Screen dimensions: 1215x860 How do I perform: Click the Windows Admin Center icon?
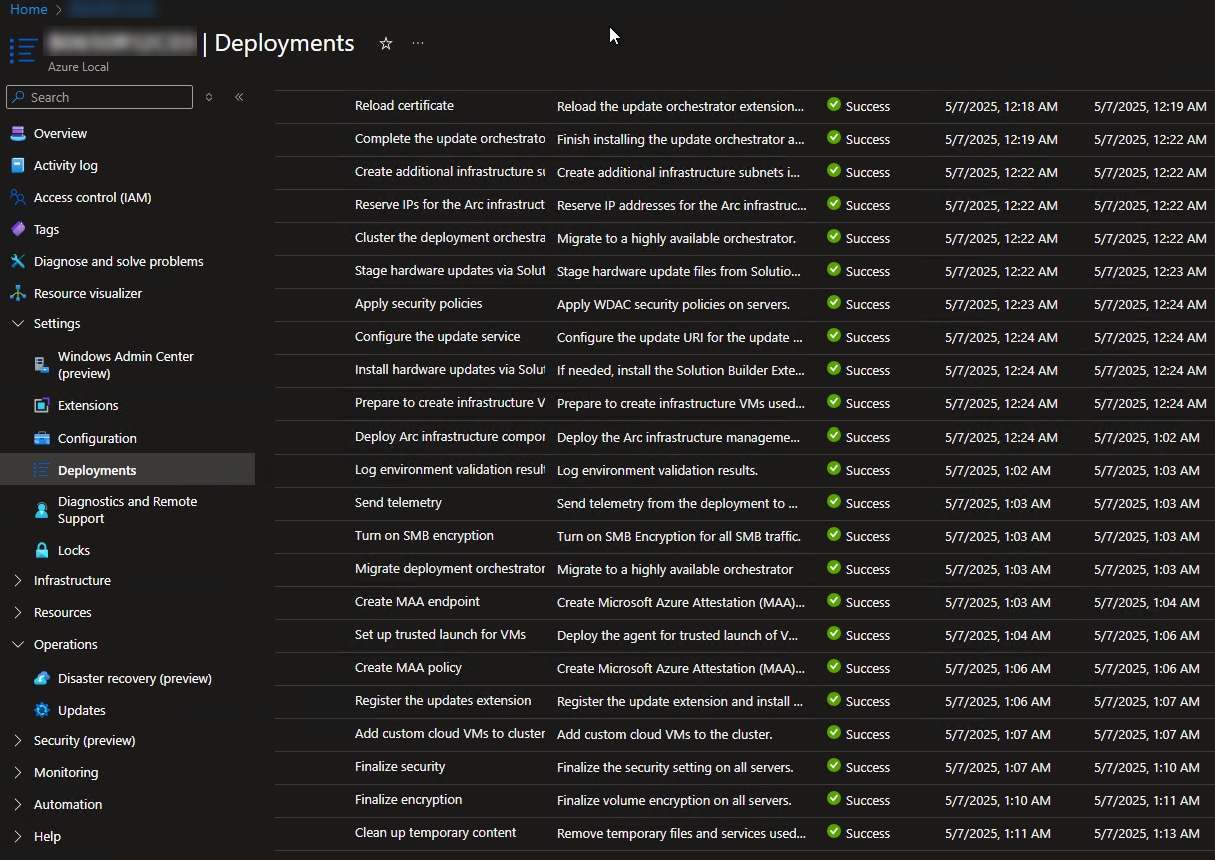coord(41,365)
